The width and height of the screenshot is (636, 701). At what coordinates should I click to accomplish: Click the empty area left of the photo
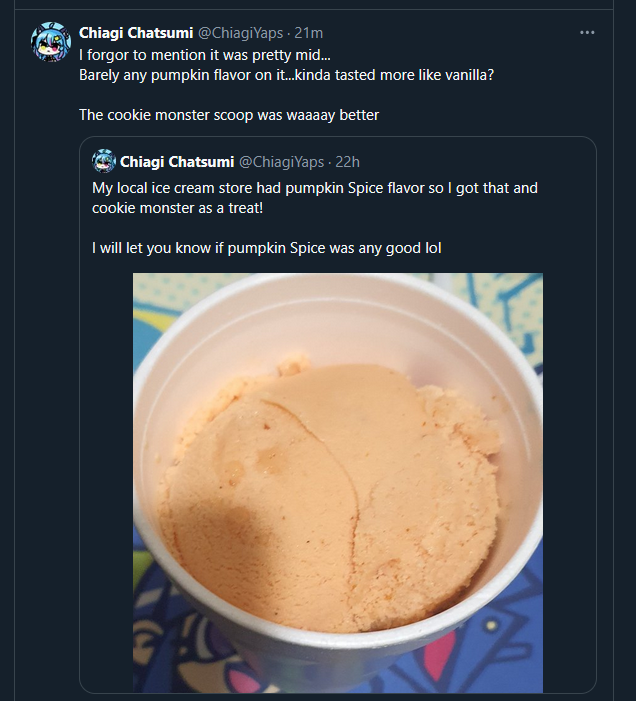click(x=107, y=480)
